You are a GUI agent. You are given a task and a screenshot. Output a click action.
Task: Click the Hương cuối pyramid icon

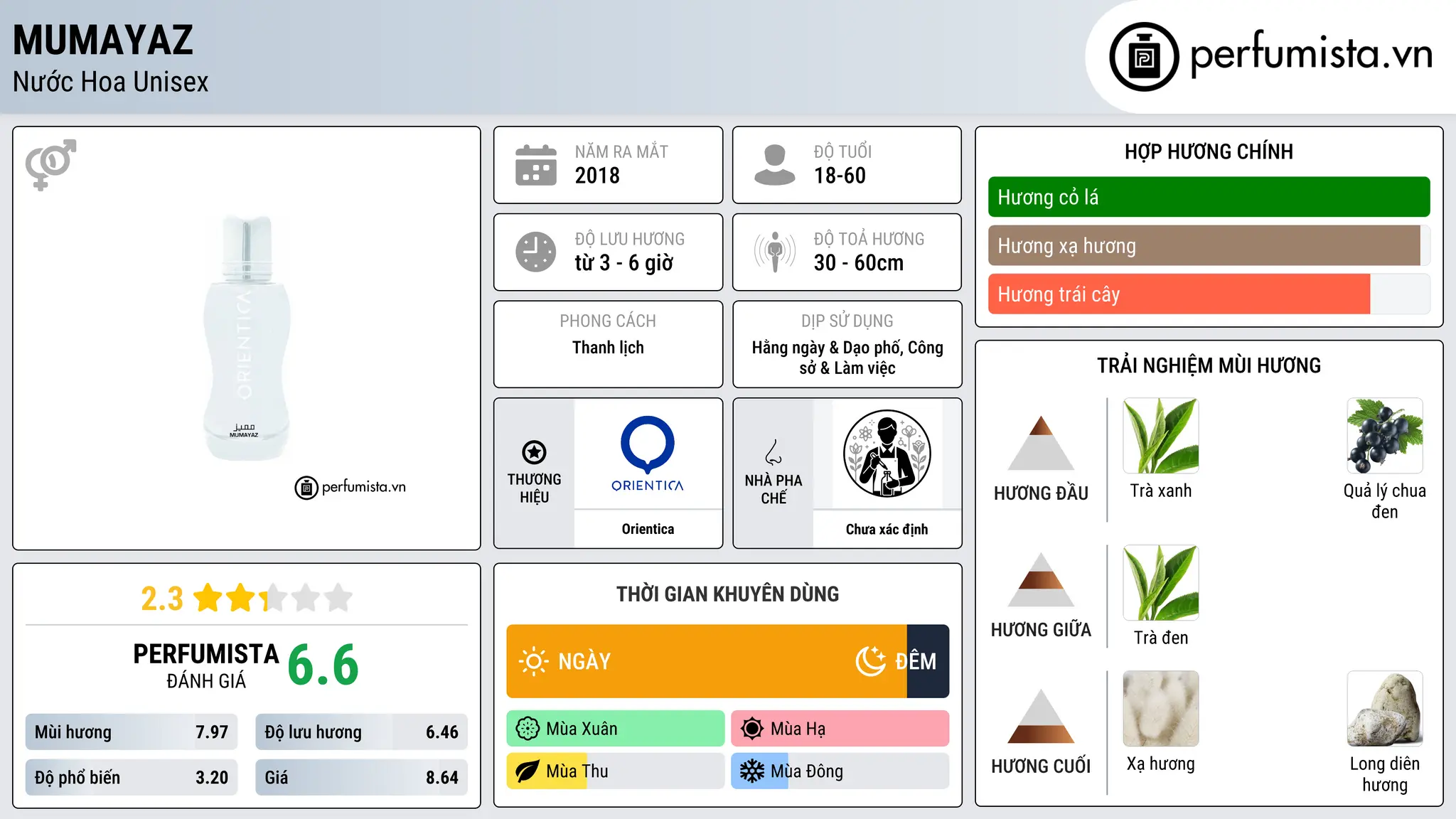[x=1041, y=716]
